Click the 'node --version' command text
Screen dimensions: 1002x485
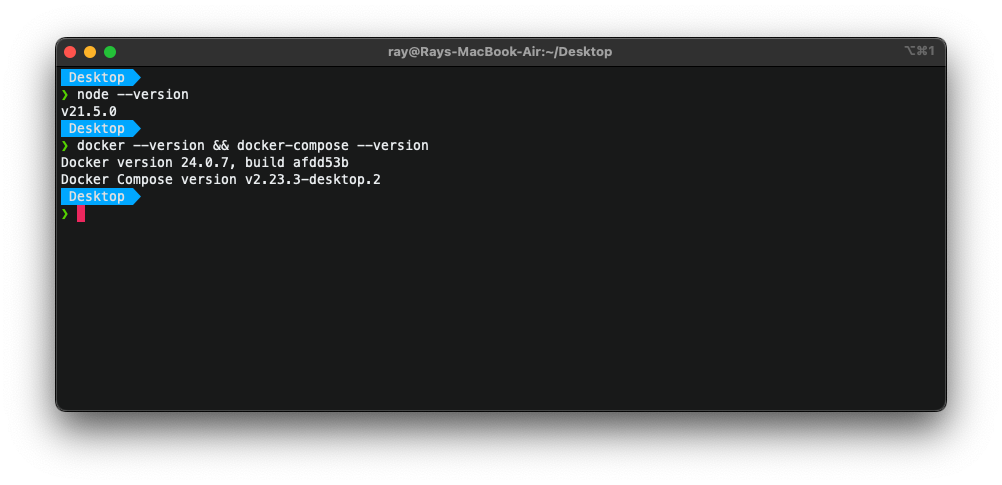(x=133, y=95)
